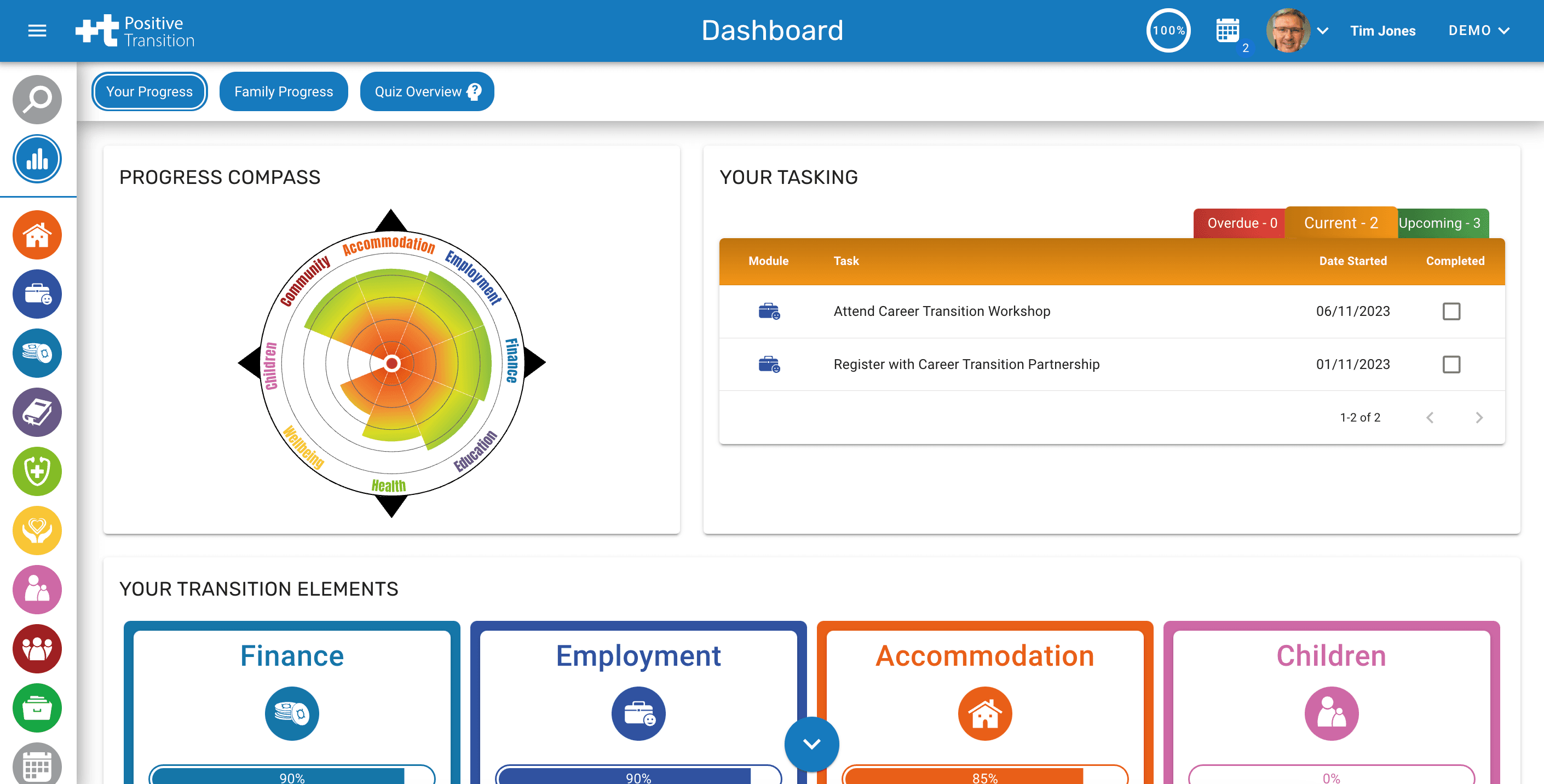Open the search icon in sidebar
The height and width of the screenshot is (784, 1544).
(x=37, y=100)
